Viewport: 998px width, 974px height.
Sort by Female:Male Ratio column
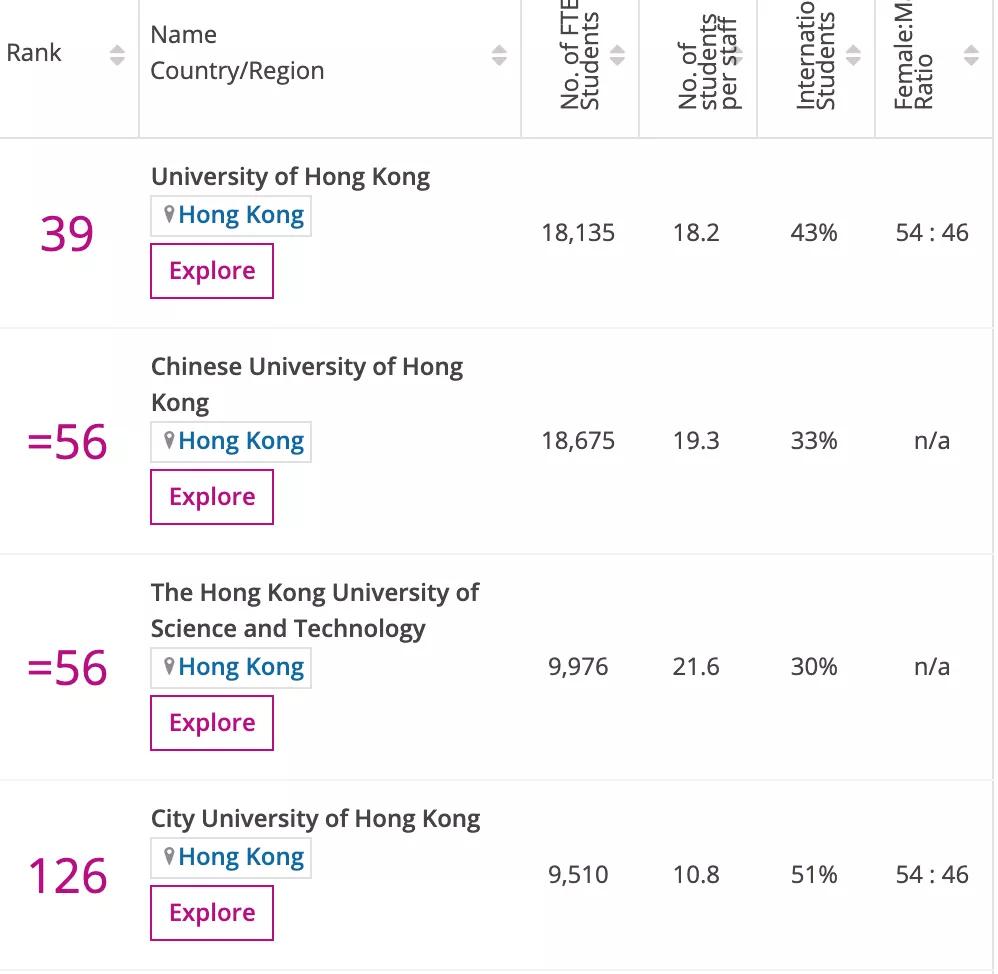click(x=971, y=57)
